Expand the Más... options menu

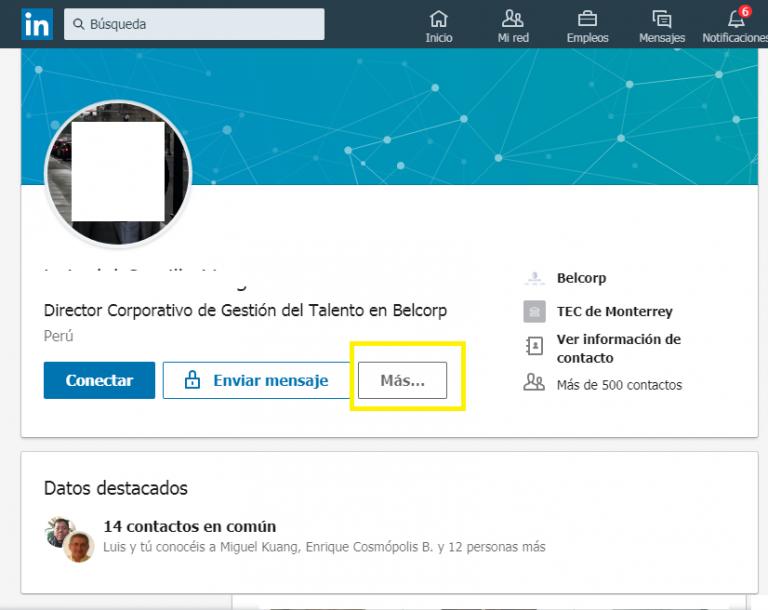pos(402,380)
